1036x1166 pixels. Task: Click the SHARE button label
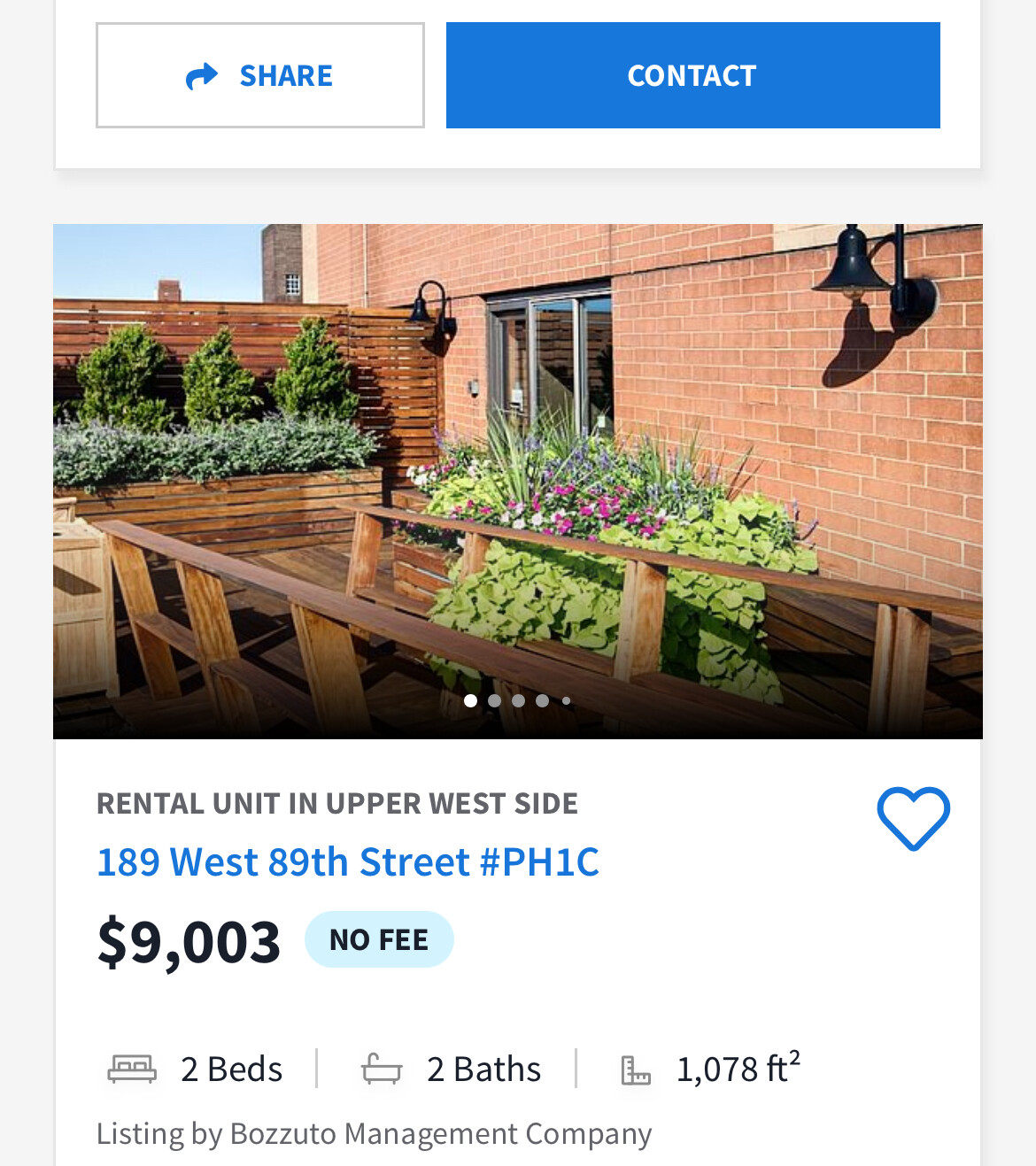pyautogui.click(x=286, y=76)
